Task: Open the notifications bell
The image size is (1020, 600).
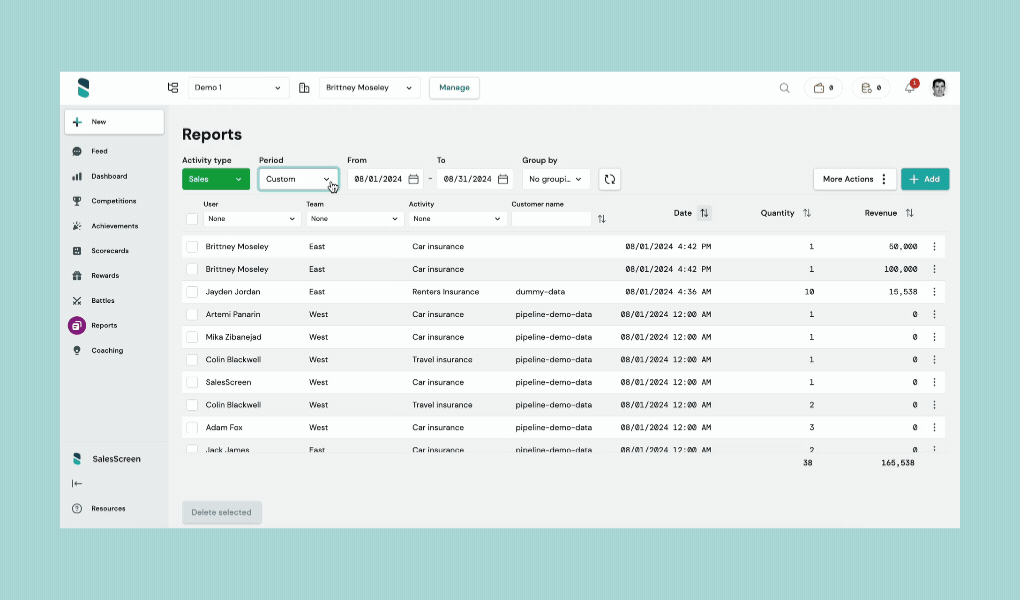Action: (x=909, y=88)
